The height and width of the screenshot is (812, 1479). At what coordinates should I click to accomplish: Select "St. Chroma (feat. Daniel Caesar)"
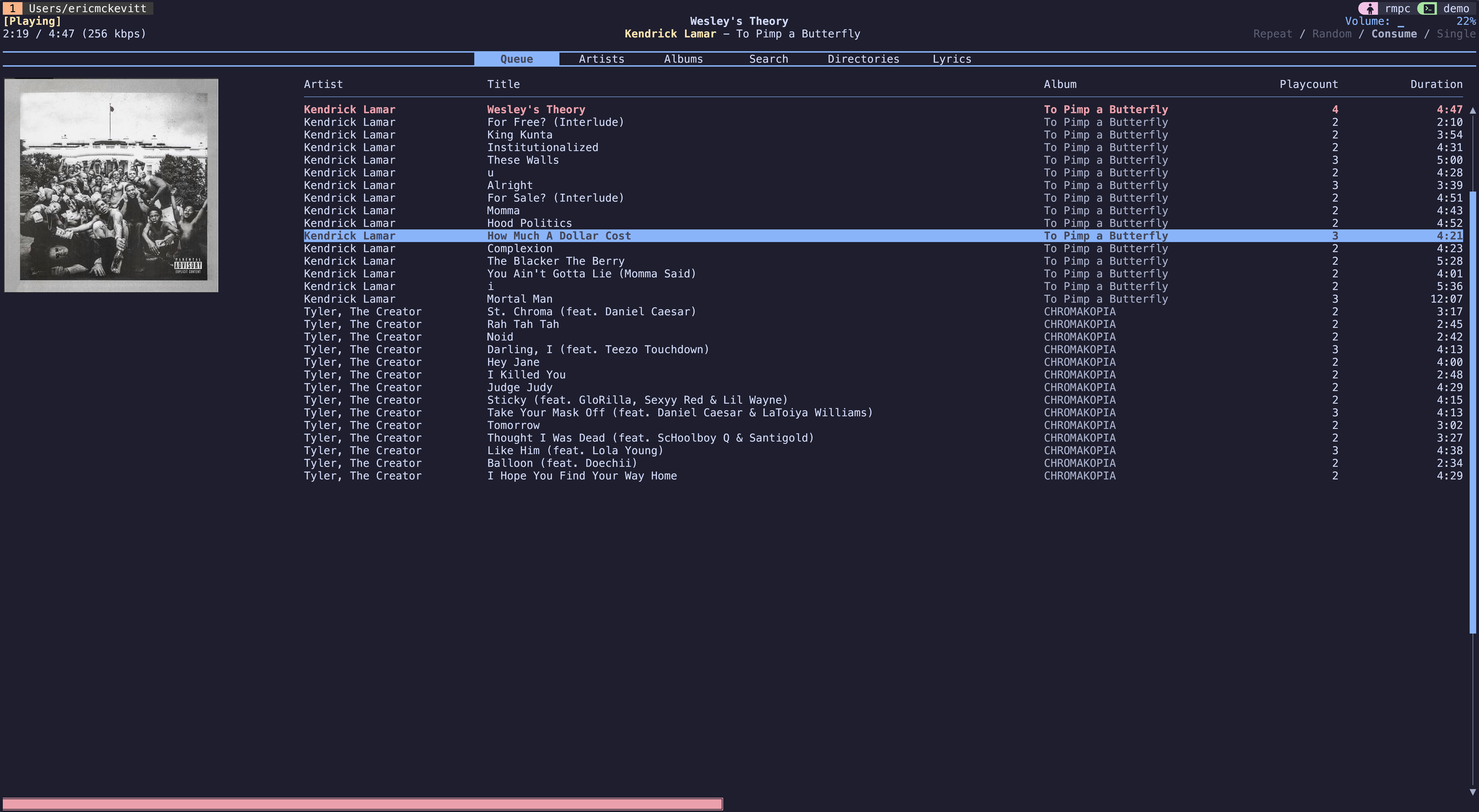point(883,312)
